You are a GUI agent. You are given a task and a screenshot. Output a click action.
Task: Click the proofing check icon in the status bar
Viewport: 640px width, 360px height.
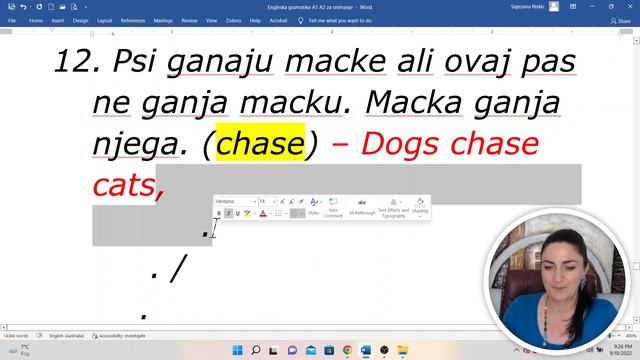[x=39, y=336]
